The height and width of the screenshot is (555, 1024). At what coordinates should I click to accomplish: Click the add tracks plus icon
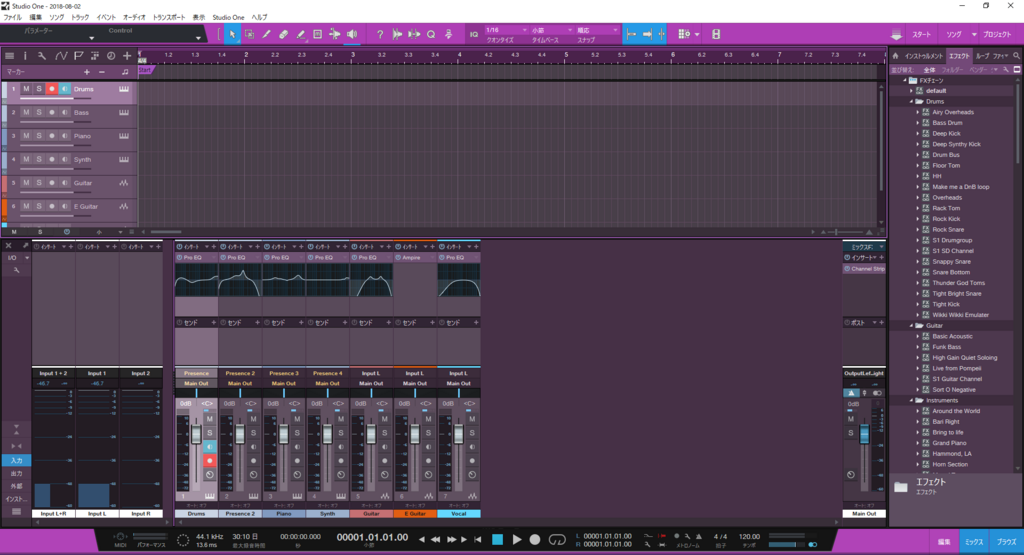point(127,56)
